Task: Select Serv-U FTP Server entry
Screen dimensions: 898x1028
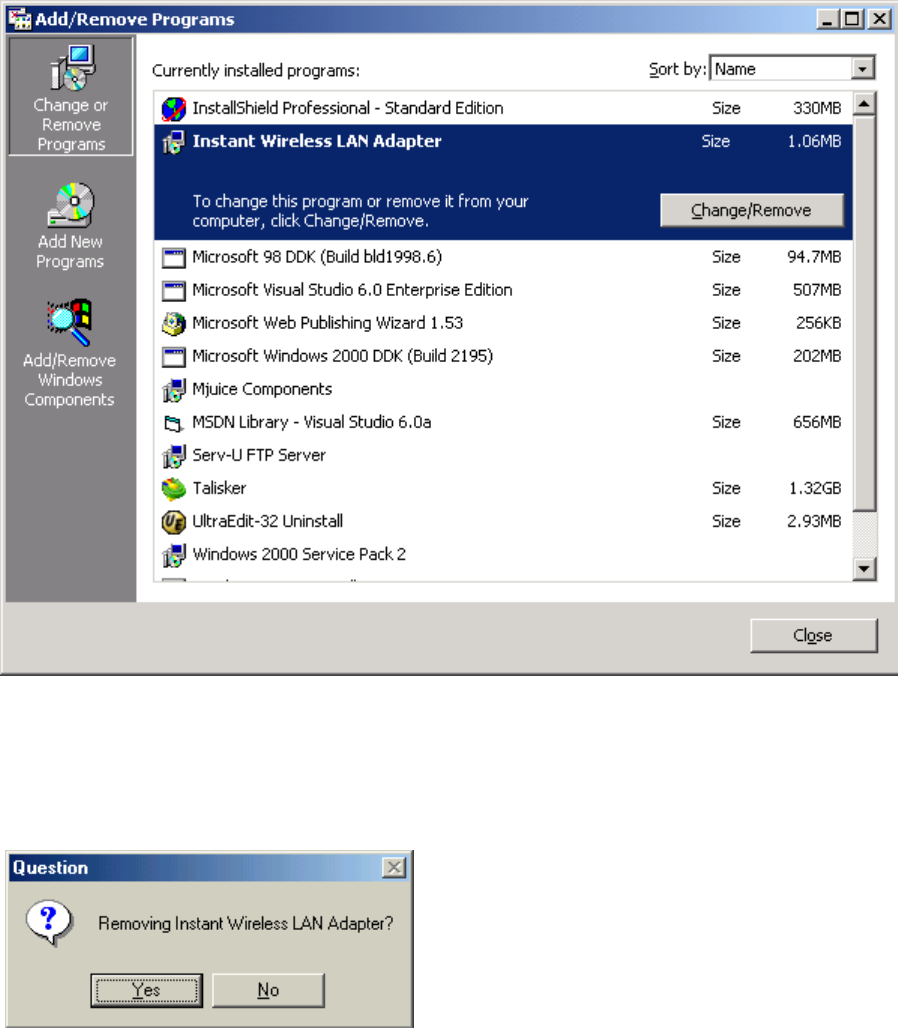Action: tap(503, 456)
